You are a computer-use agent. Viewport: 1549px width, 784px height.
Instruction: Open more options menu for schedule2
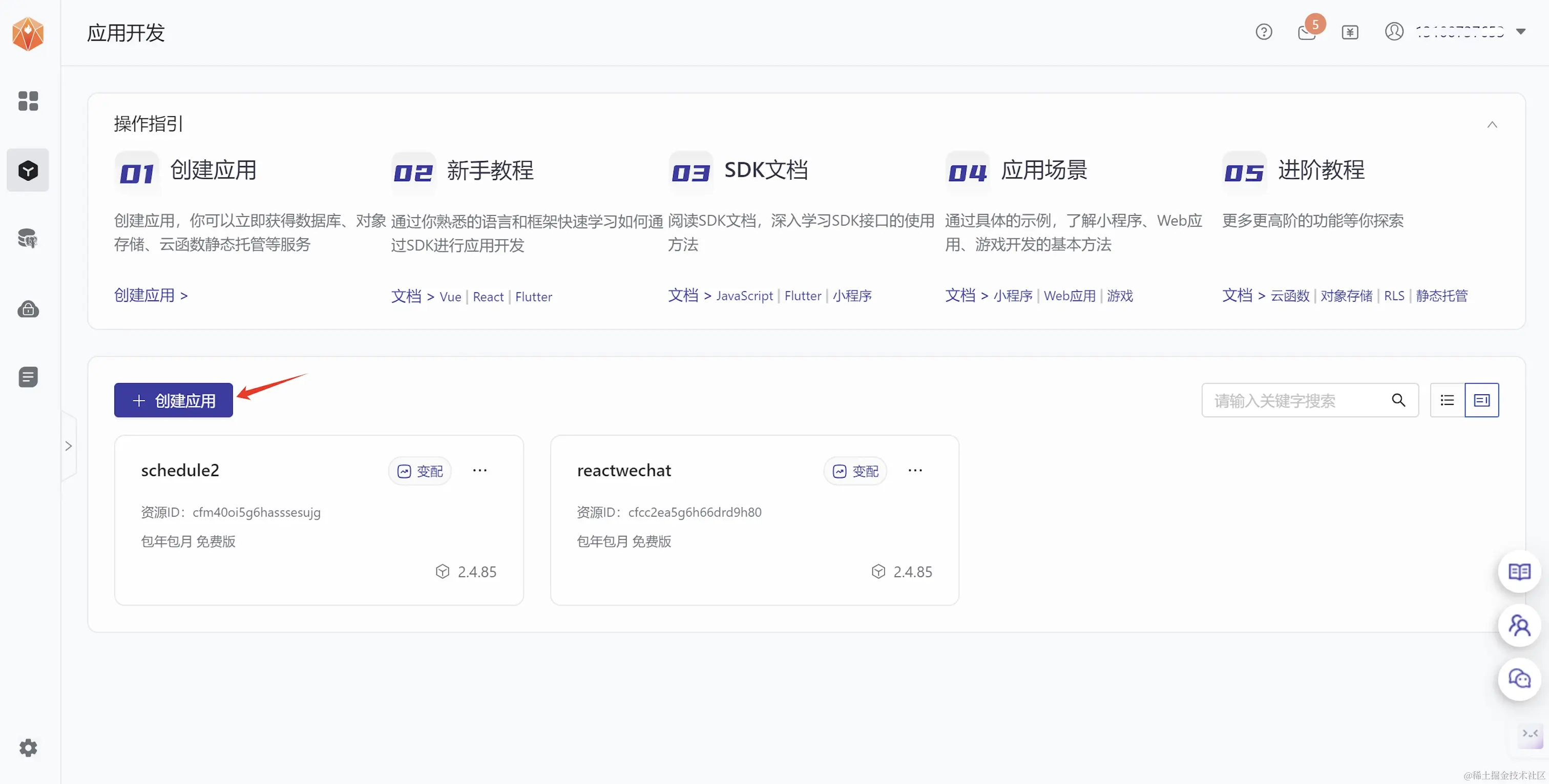[480, 471]
